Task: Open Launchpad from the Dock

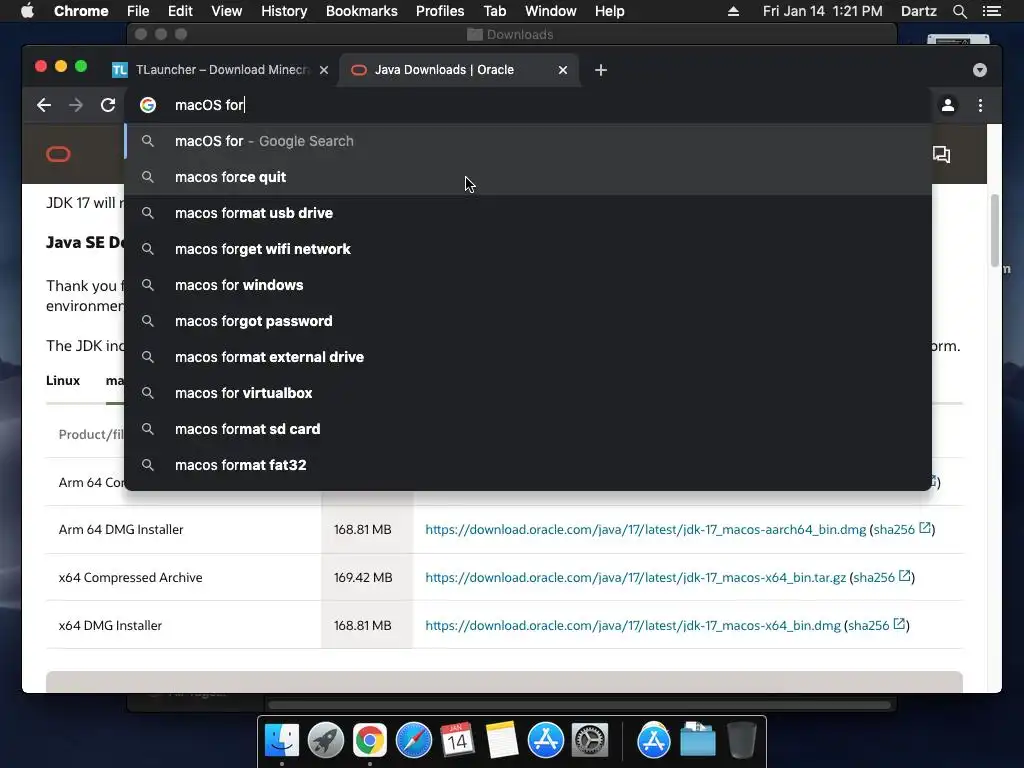Action: coord(326,740)
